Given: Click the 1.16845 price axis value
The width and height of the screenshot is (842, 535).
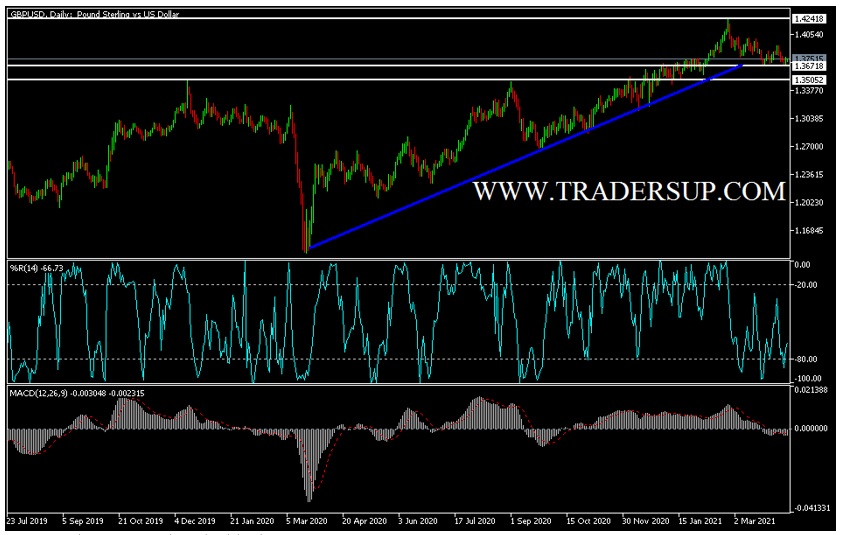Looking at the screenshot, I should pos(809,230).
